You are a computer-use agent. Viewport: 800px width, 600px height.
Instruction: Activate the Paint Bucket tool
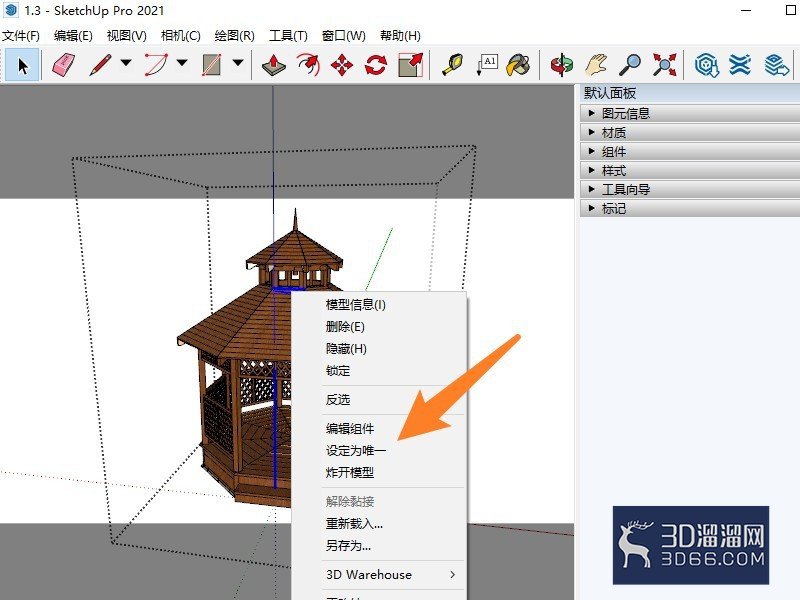click(x=518, y=65)
